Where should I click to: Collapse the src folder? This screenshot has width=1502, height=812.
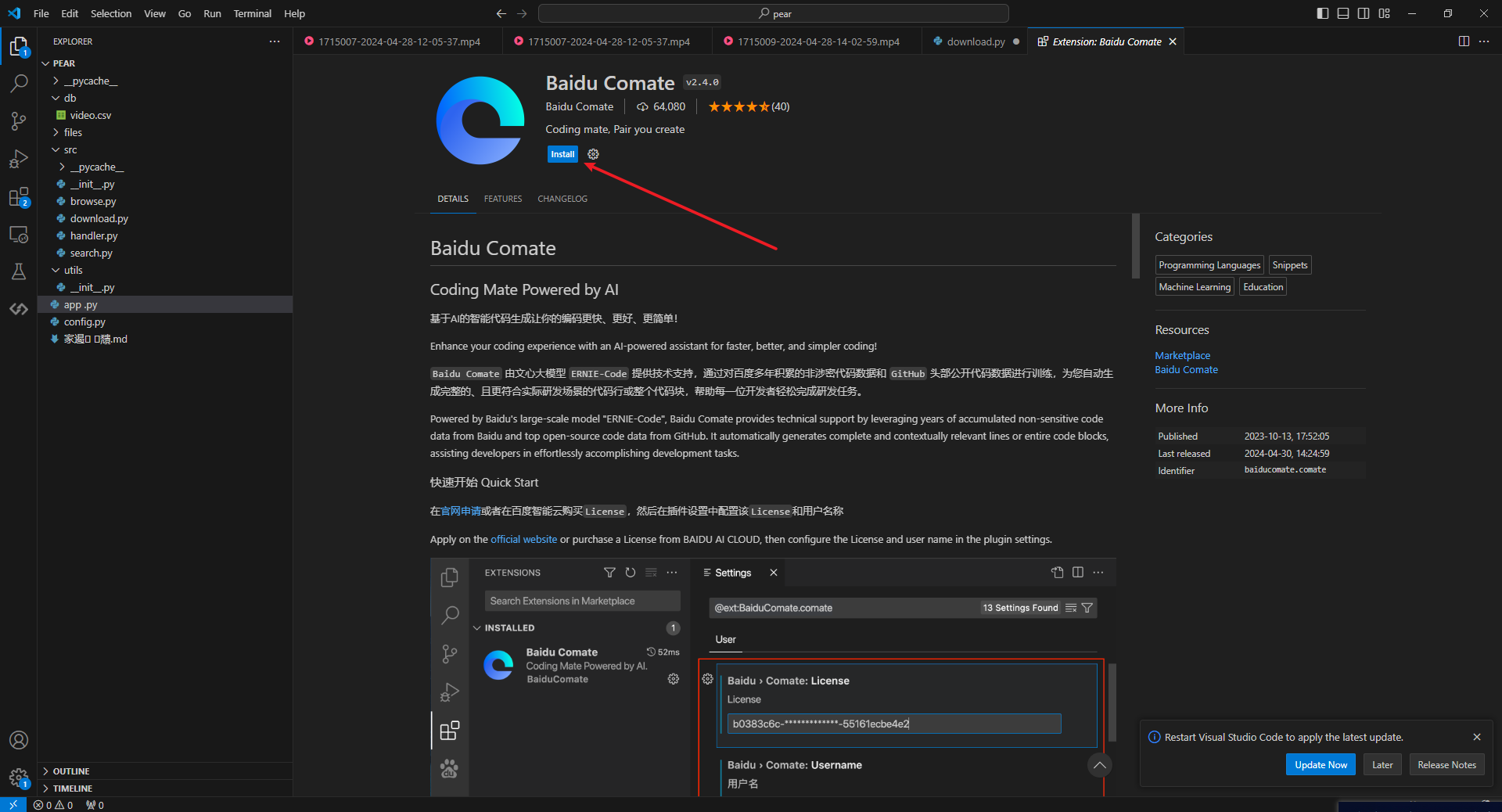tap(165, 149)
